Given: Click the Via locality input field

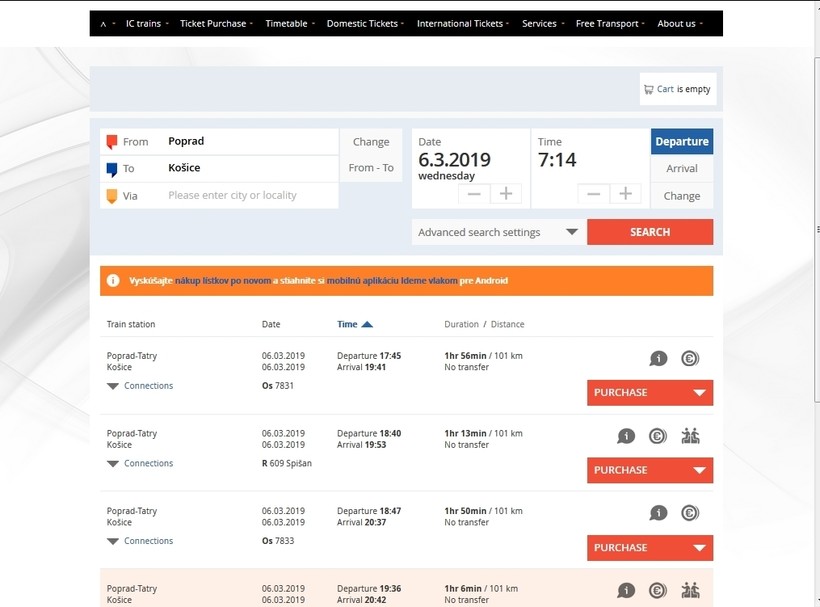Looking at the screenshot, I should 250,196.
